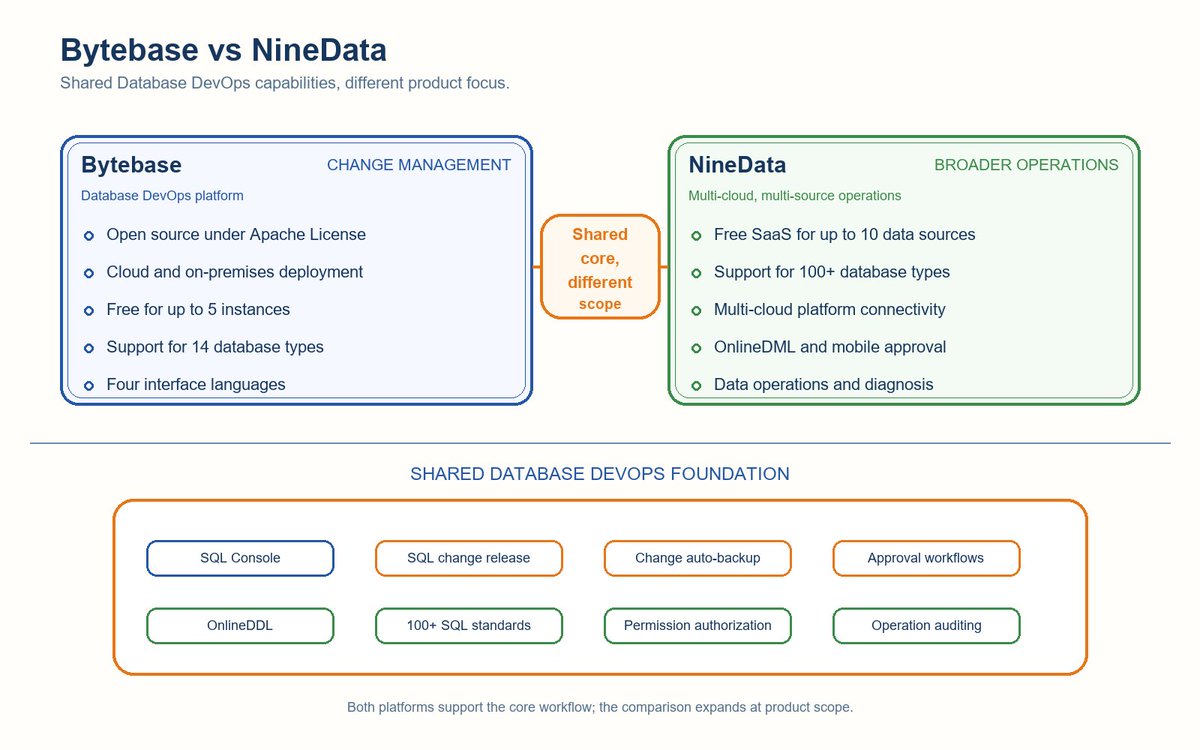
Task: Click the OnlineDDL box
Action: pyautogui.click(x=240, y=625)
